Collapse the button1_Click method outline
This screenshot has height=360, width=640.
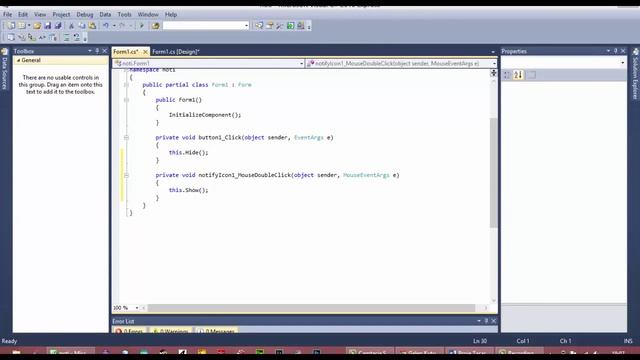pyautogui.click(x=126, y=138)
